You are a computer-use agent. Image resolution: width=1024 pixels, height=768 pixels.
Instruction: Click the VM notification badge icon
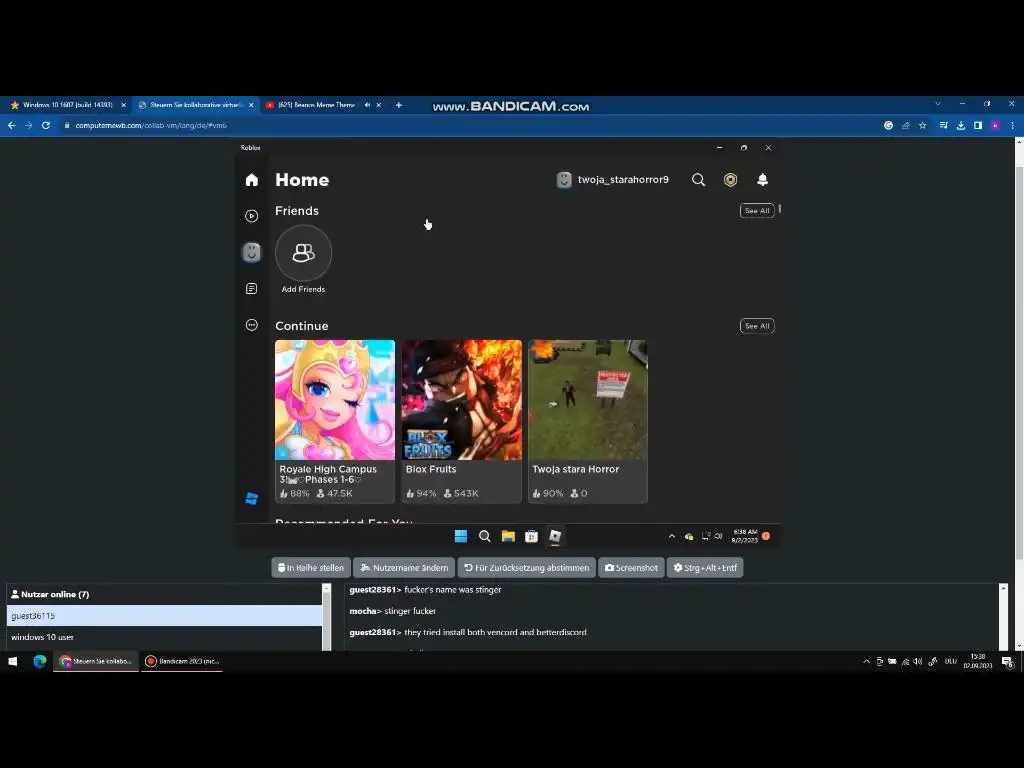(x=766, y=536)
